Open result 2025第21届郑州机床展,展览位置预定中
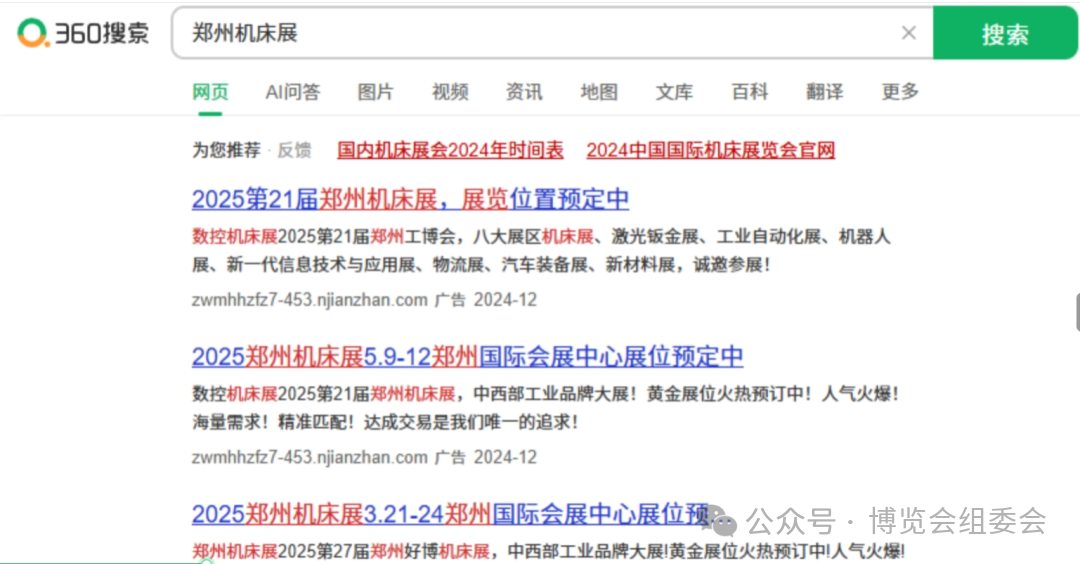This screenshot has width=1080, height=564. (x=411, y=200)
